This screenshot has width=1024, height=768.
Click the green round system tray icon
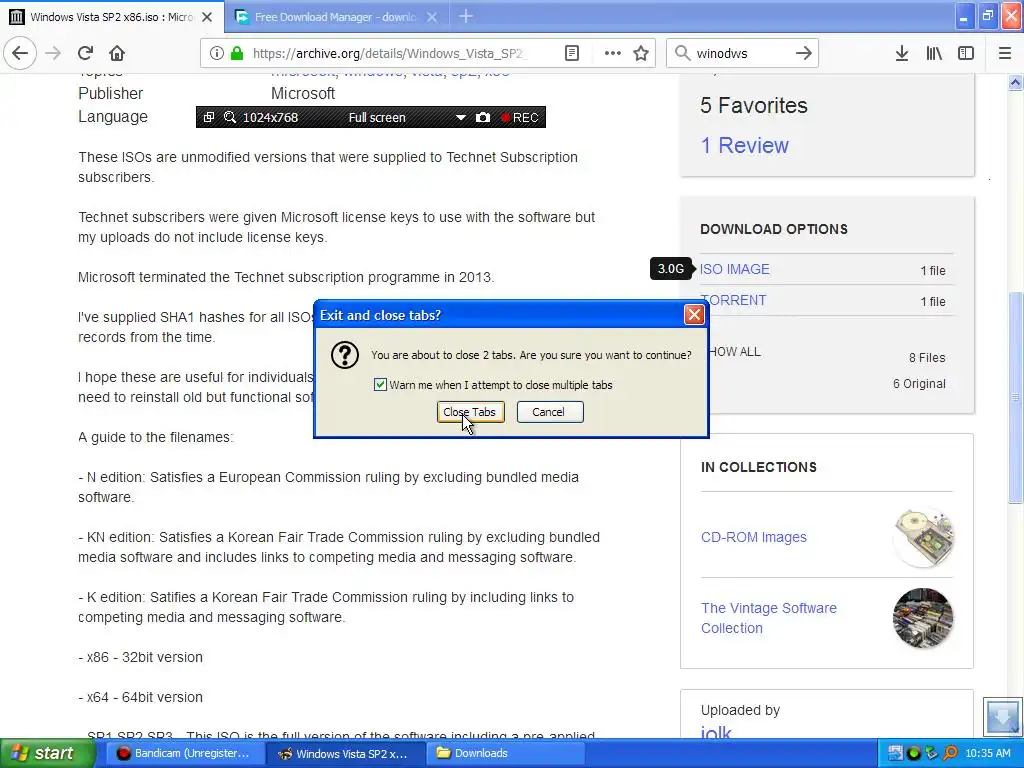point(914,754)
